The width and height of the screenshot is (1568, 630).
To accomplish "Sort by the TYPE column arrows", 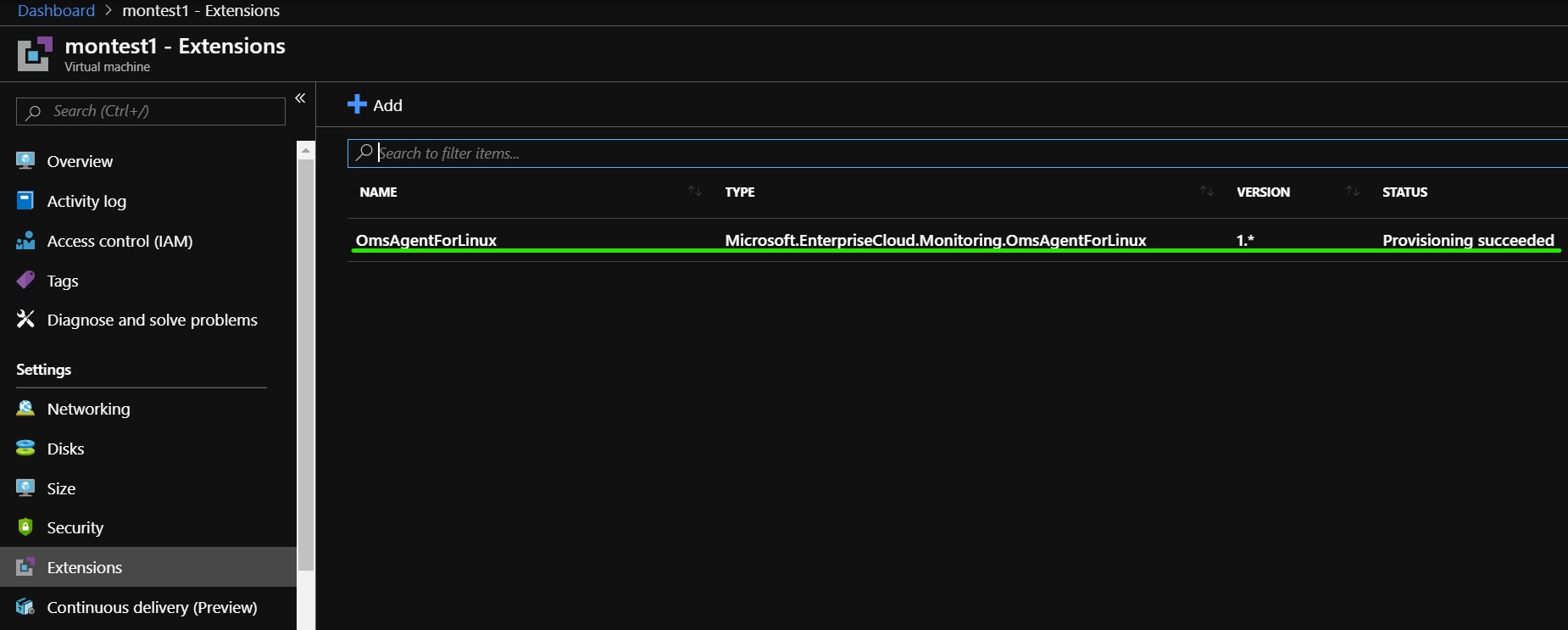I will [x=1207, y=191].
